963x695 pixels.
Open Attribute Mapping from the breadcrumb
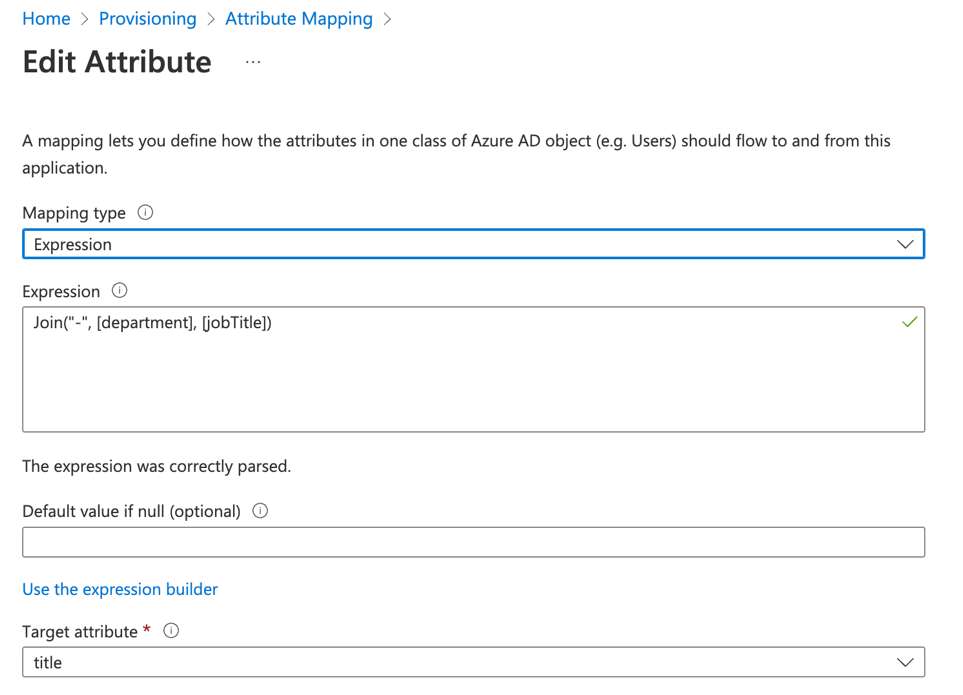298,18
